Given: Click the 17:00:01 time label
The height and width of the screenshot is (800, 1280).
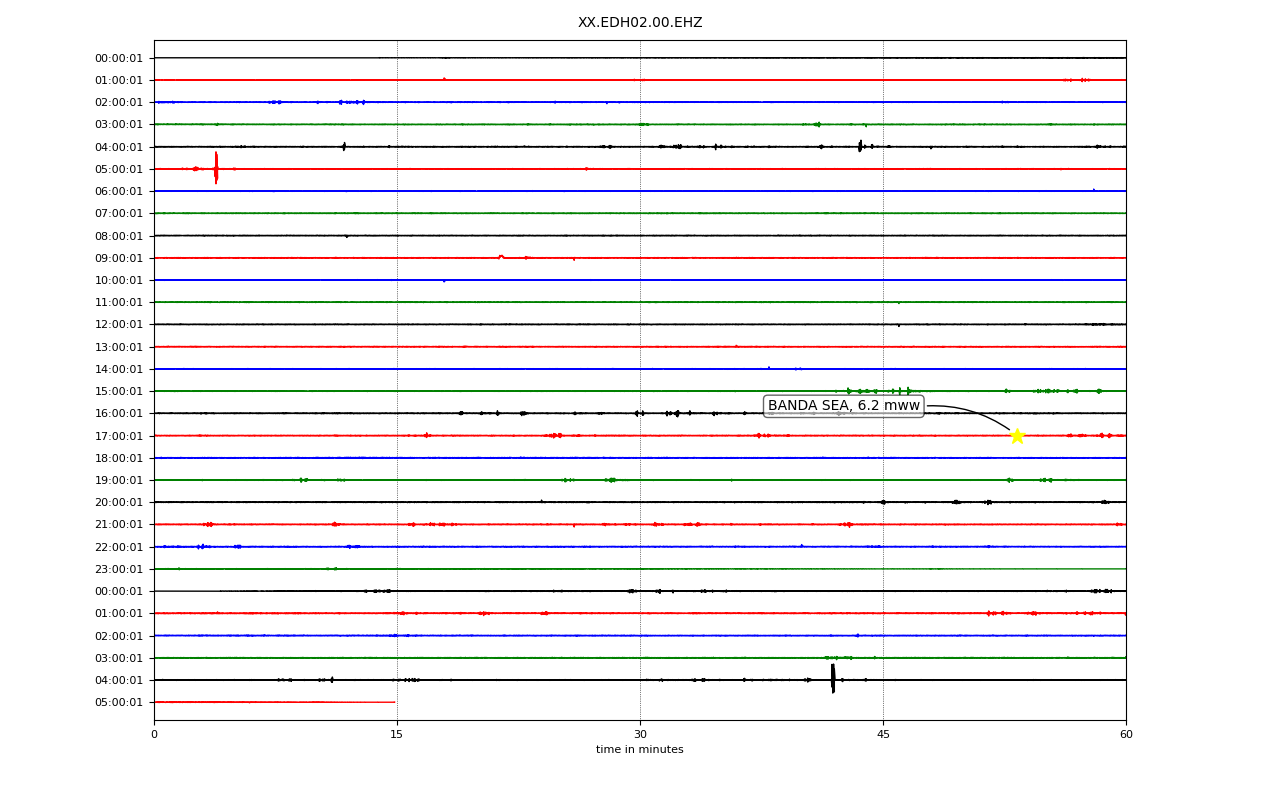Looking at the screenshot, I should (x=120, y=436).
